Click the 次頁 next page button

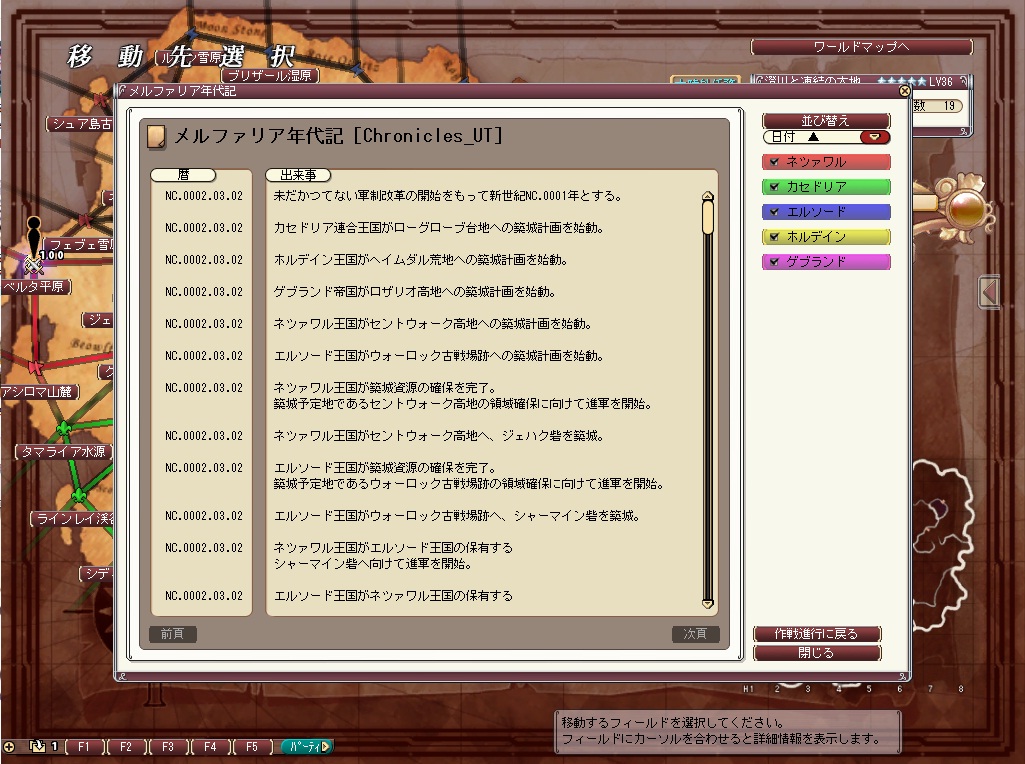coord(696,634)
